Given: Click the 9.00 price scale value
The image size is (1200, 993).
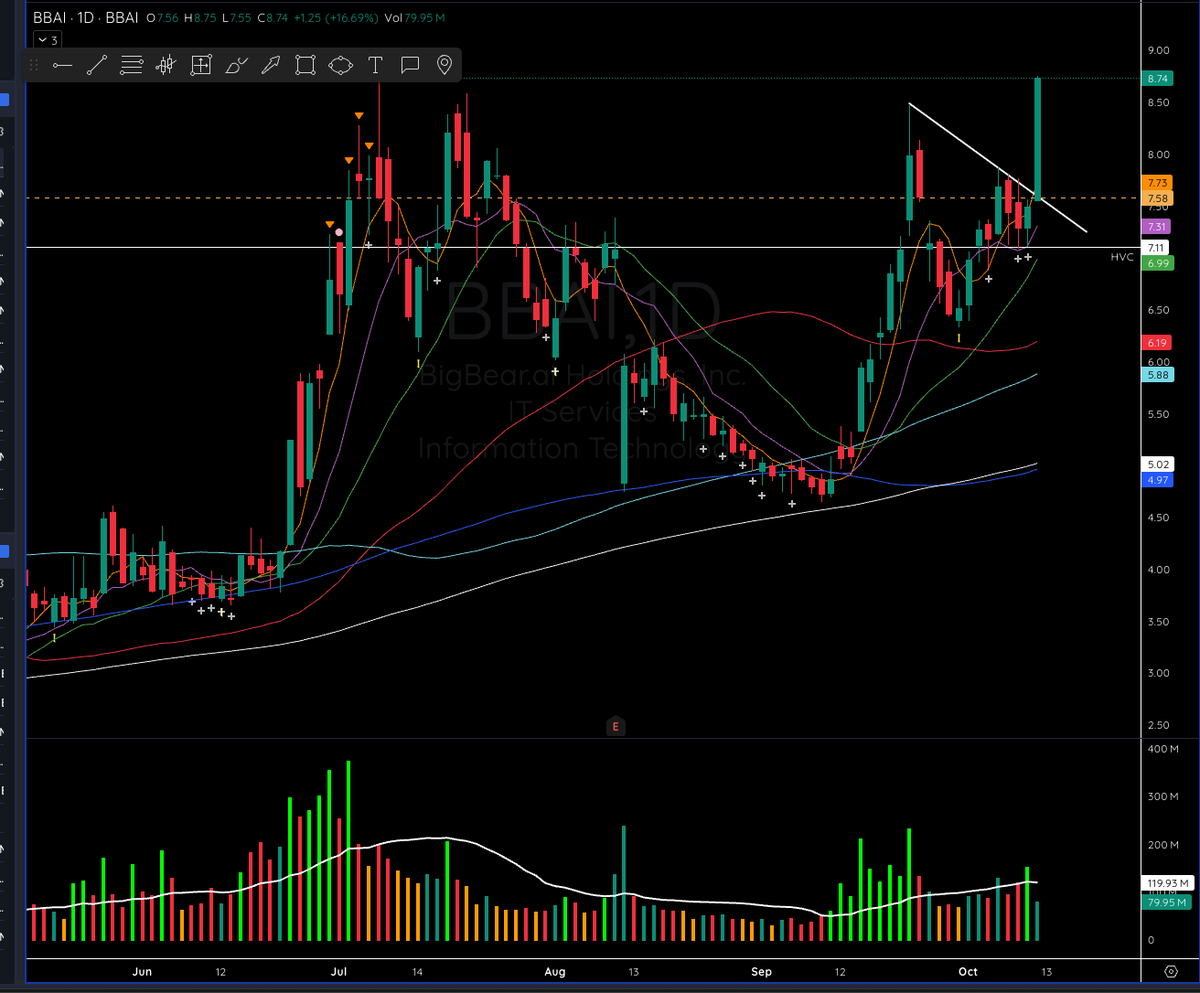Looking at the screenshot, I should pyautogui.click(x=1159, y=50).
